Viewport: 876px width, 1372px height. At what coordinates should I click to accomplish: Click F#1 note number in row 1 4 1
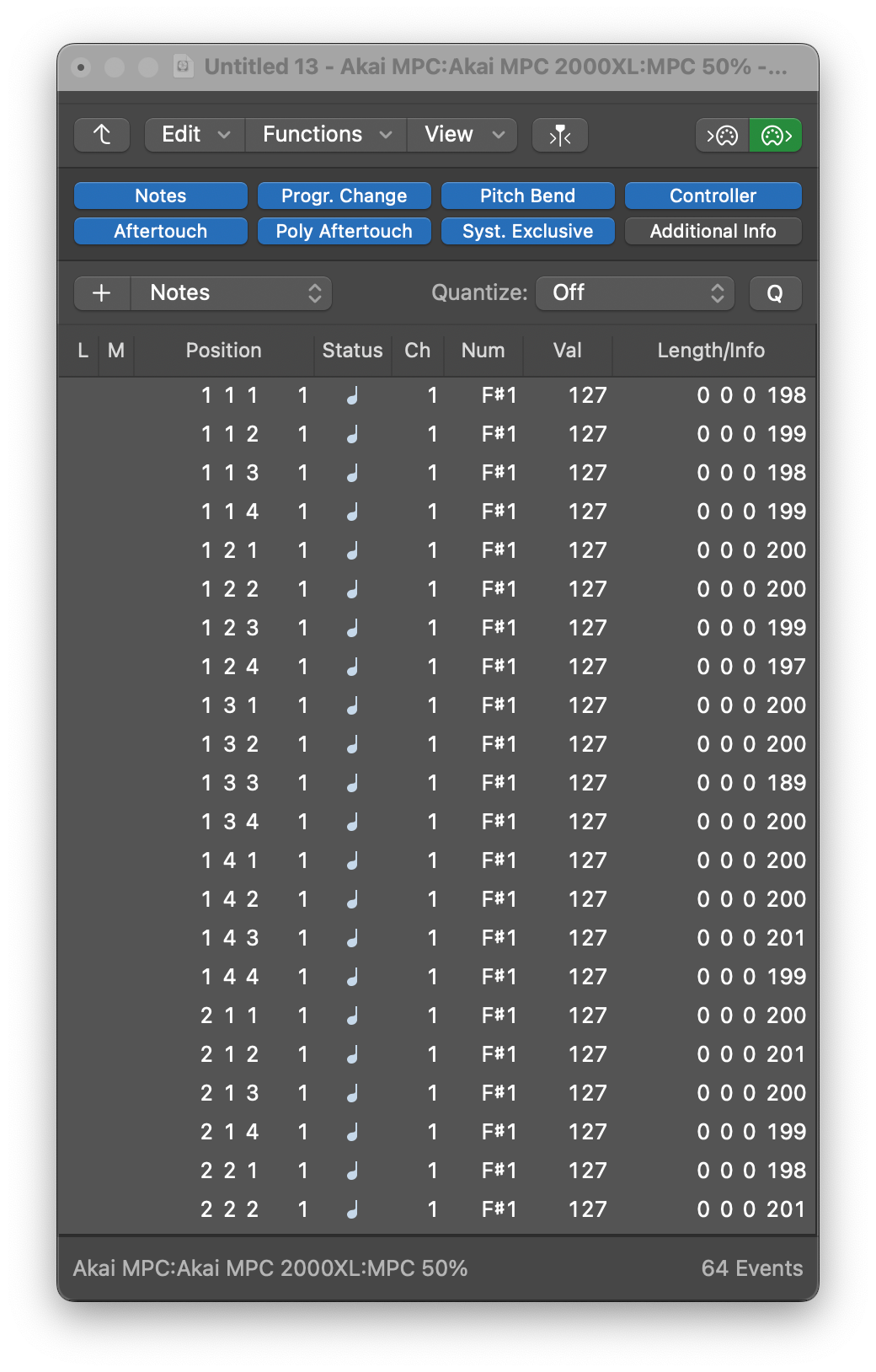tap(499, 860)
